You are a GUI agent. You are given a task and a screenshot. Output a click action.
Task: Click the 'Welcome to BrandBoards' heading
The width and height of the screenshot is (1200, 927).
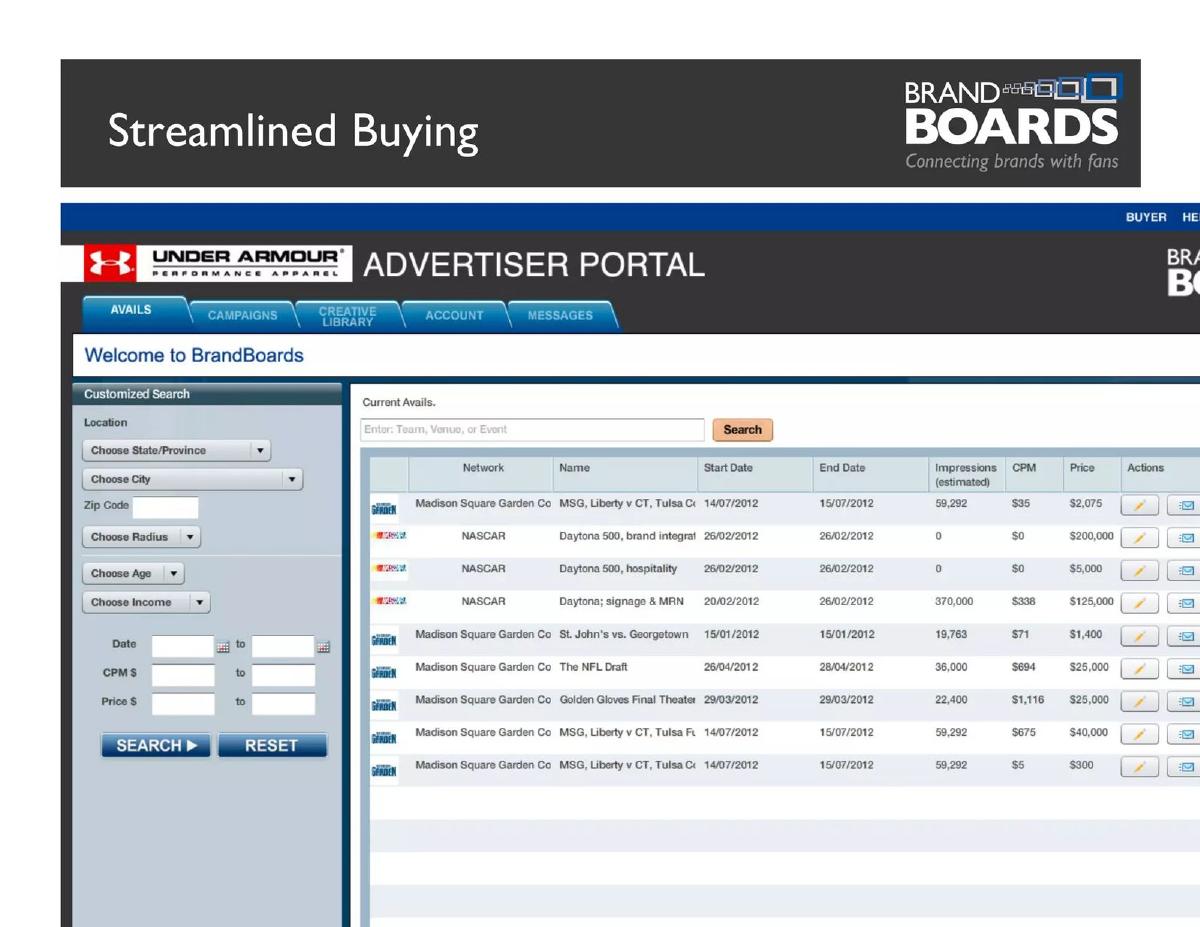pos(194,355)
